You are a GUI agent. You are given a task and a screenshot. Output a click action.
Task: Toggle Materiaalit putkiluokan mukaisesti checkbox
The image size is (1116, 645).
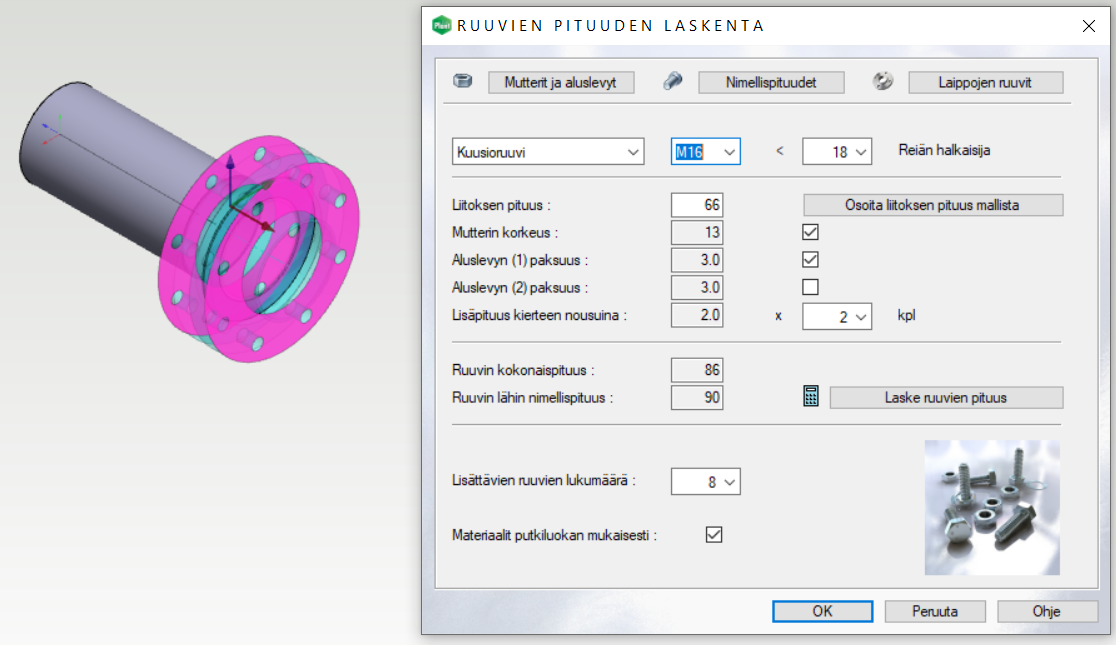coord(714,535)
